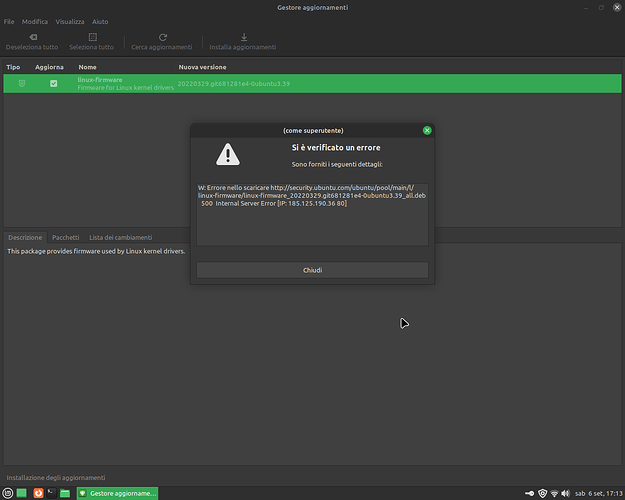The height and width of the screenshot is (500, 625).
Task: Click the package description text
Action: pos(96,251)
